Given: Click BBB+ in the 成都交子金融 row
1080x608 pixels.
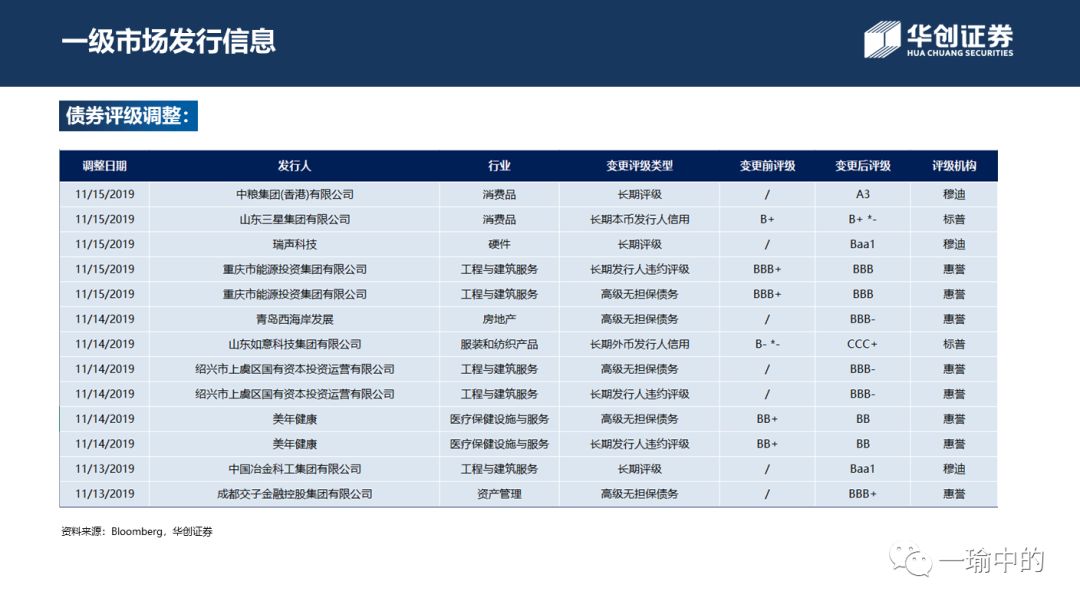Looking at the screenshot, I should (x=862, y=494).
